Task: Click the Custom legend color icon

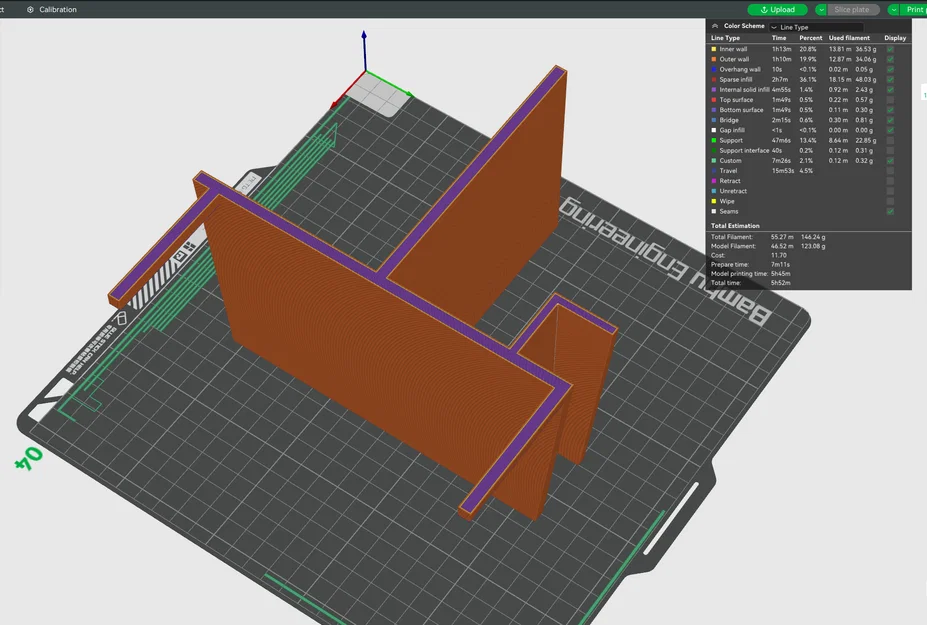Action: point(714,161)
